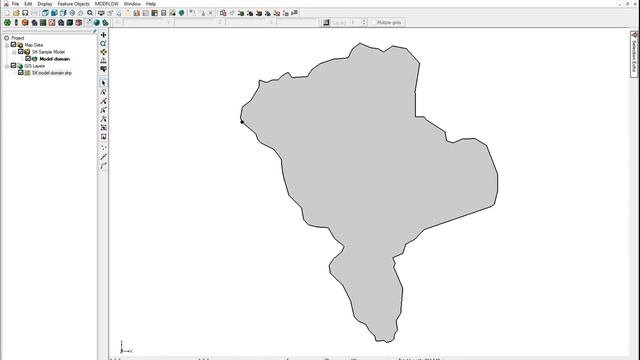Choose the Select Polygons tool

(103, 128)
